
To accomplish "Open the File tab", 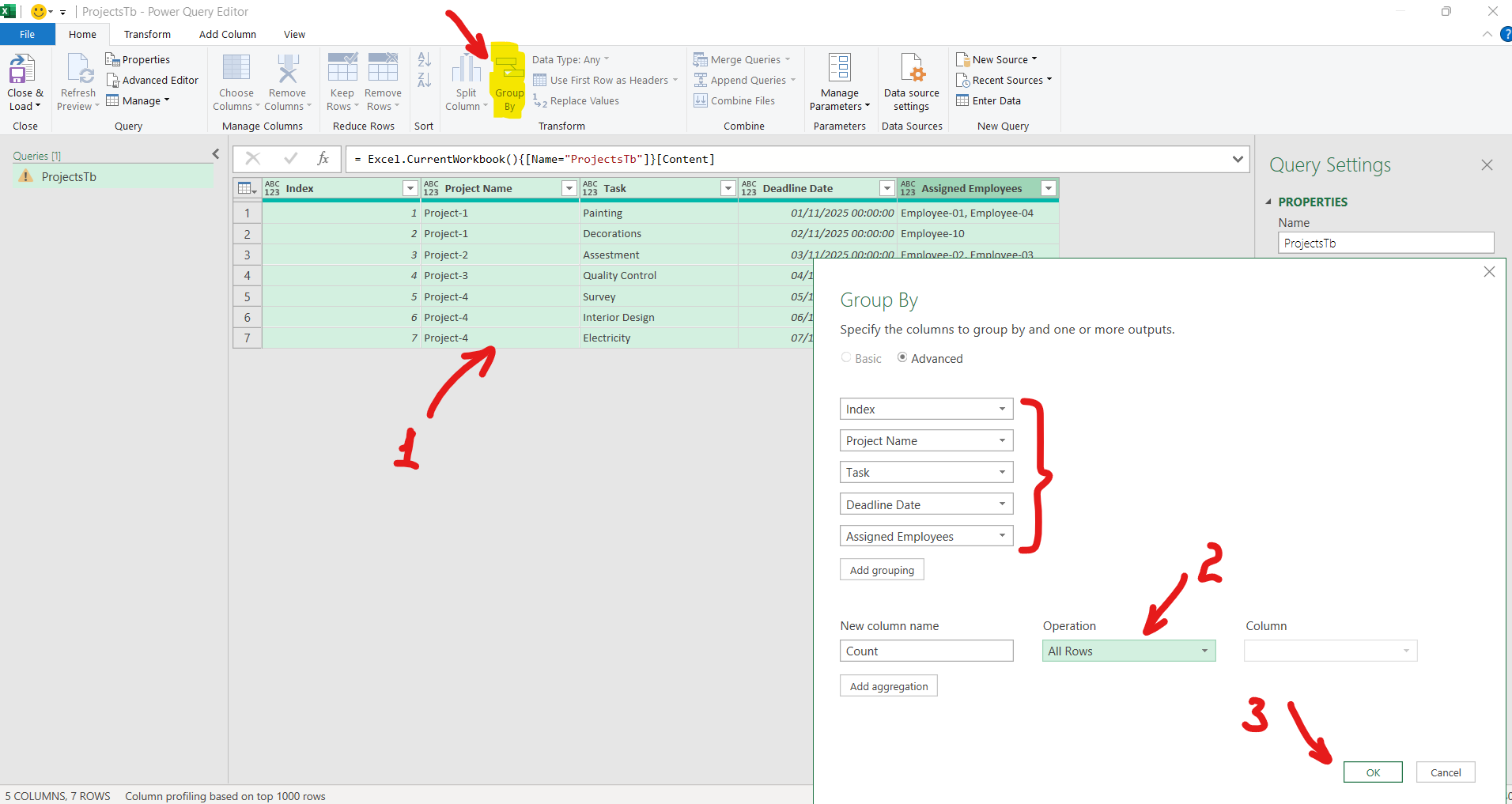I will click(x=28, y=34).
